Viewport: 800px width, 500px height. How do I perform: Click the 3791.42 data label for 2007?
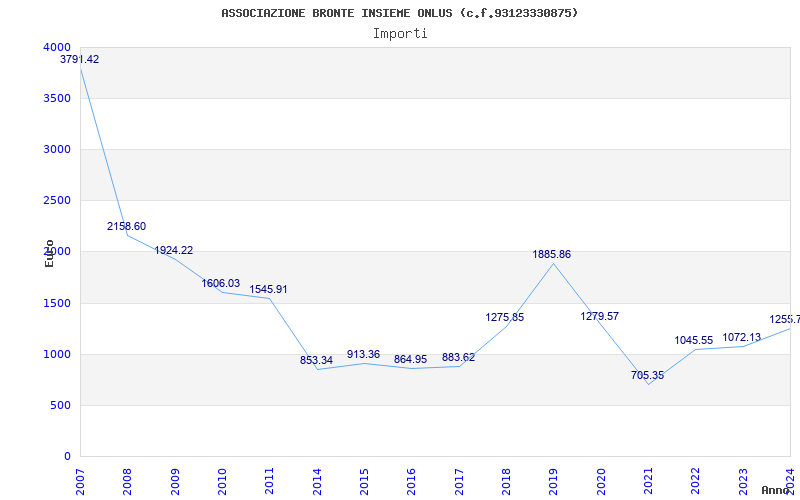click(80, 60)
